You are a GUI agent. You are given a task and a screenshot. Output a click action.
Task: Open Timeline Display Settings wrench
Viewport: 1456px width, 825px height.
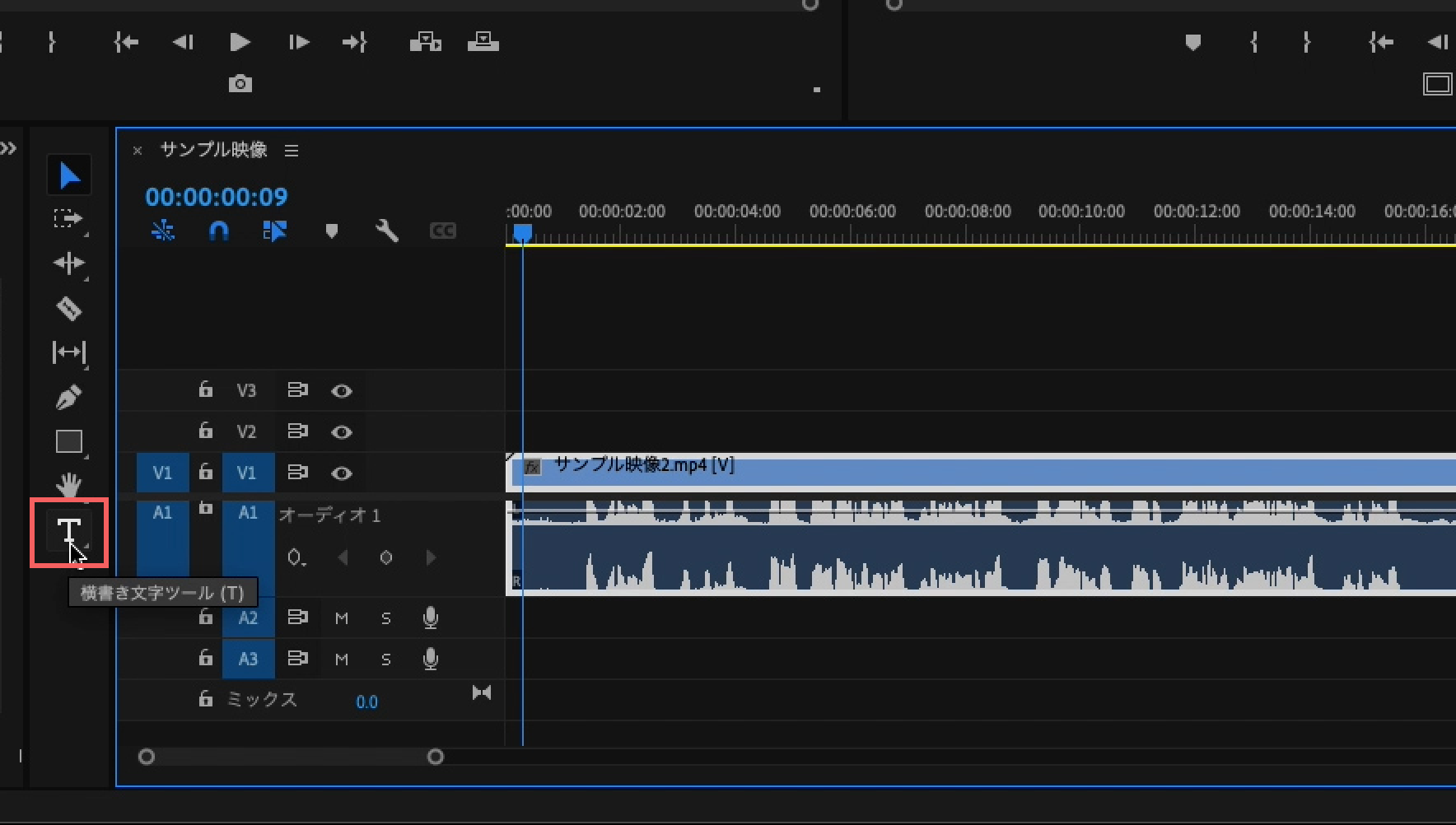coord(386,231)
